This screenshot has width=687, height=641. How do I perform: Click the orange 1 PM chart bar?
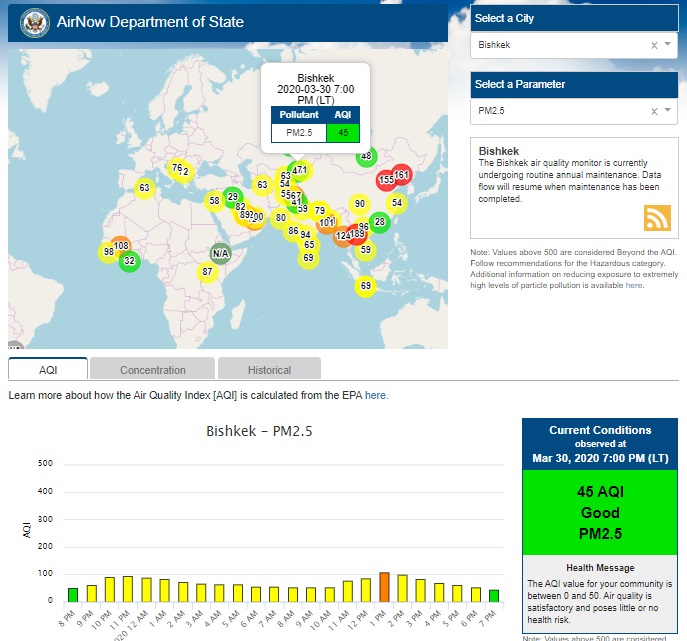(384, 586)
